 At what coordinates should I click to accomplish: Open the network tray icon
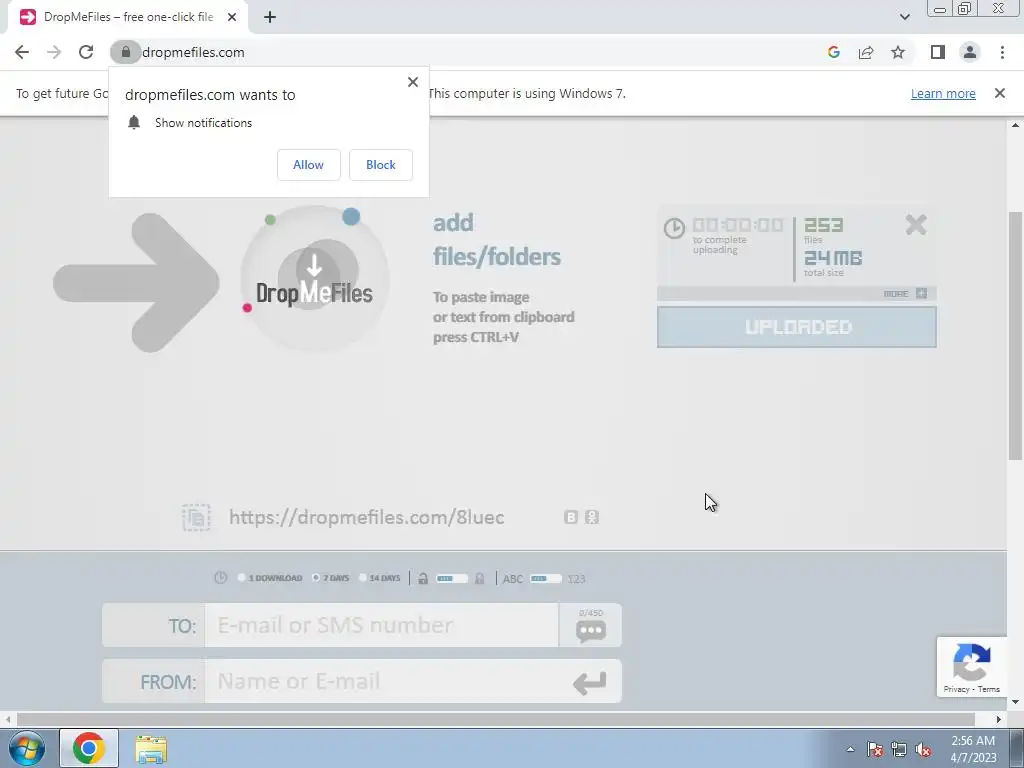point(899,749)
